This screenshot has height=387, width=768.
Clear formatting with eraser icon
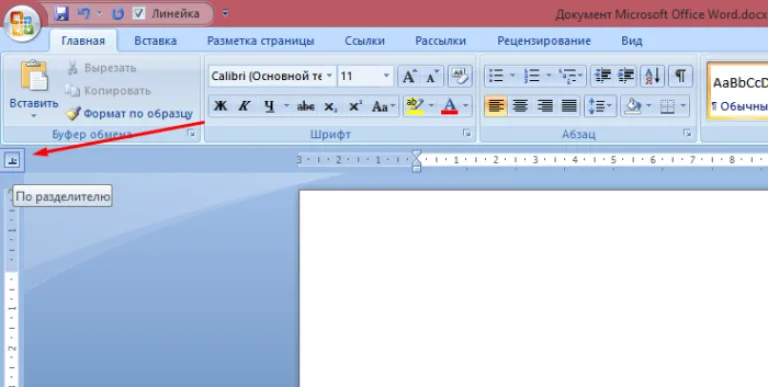pyautogui.click(x=460, y=76)
